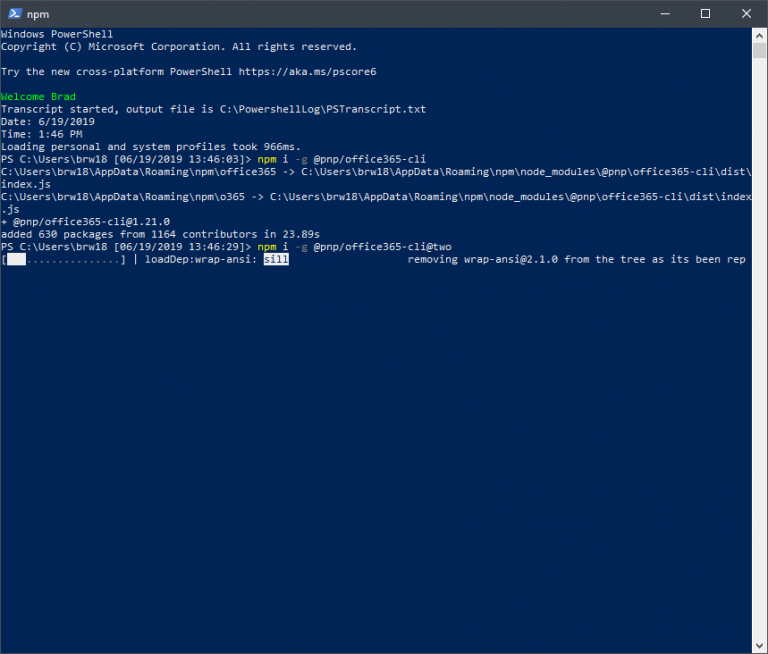The height and width of the screenshot is (654, 768).
Task: Click the scrollbar up arrow
Action: click(x=759, y=35)
